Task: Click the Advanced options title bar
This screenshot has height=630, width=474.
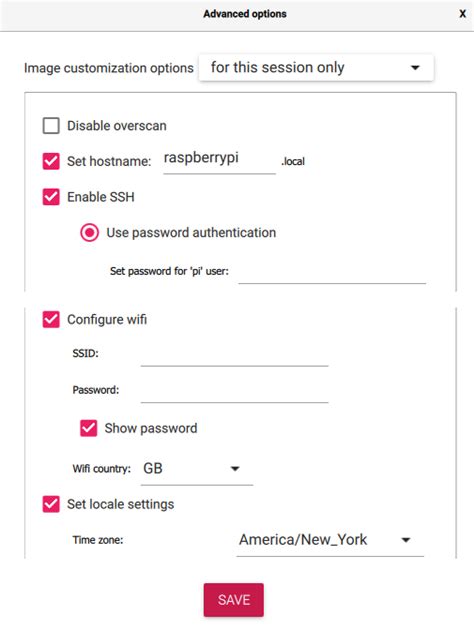Action: (237, 15)
